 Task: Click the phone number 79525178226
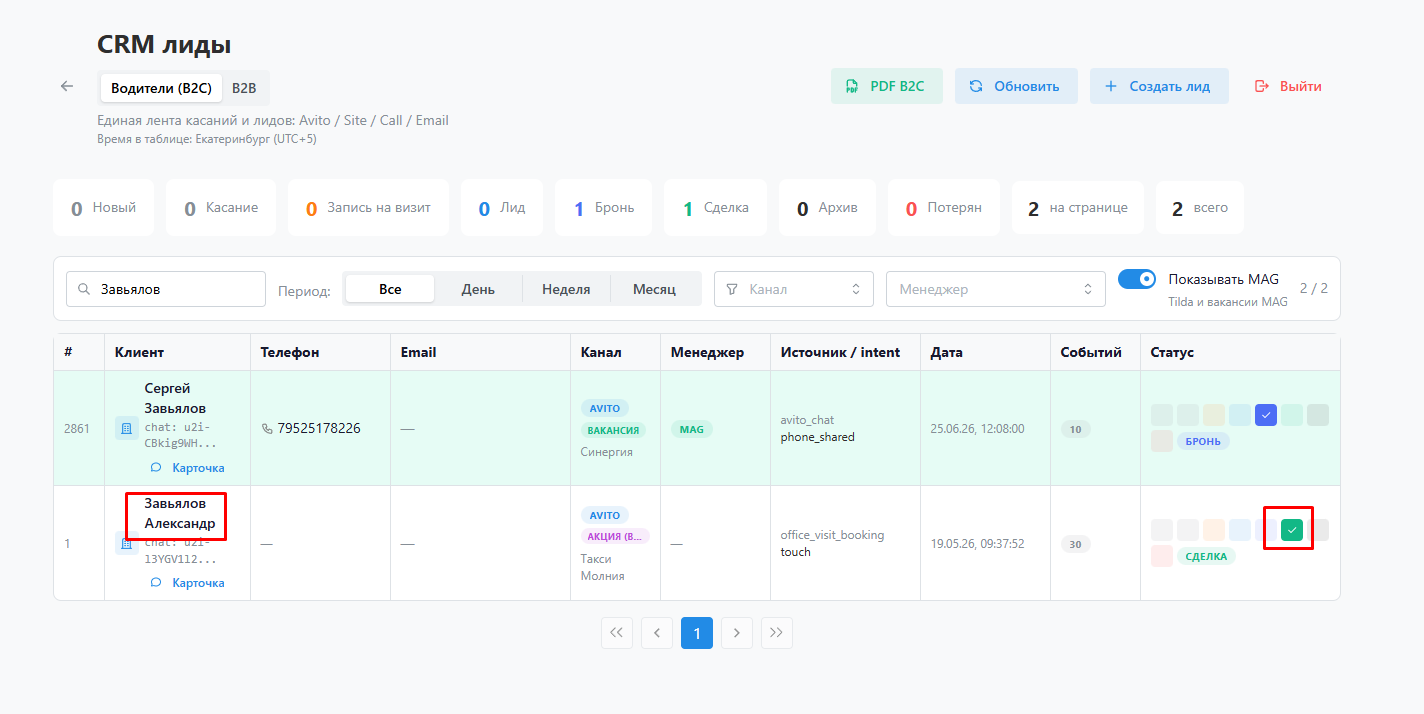tap(319, 428)
